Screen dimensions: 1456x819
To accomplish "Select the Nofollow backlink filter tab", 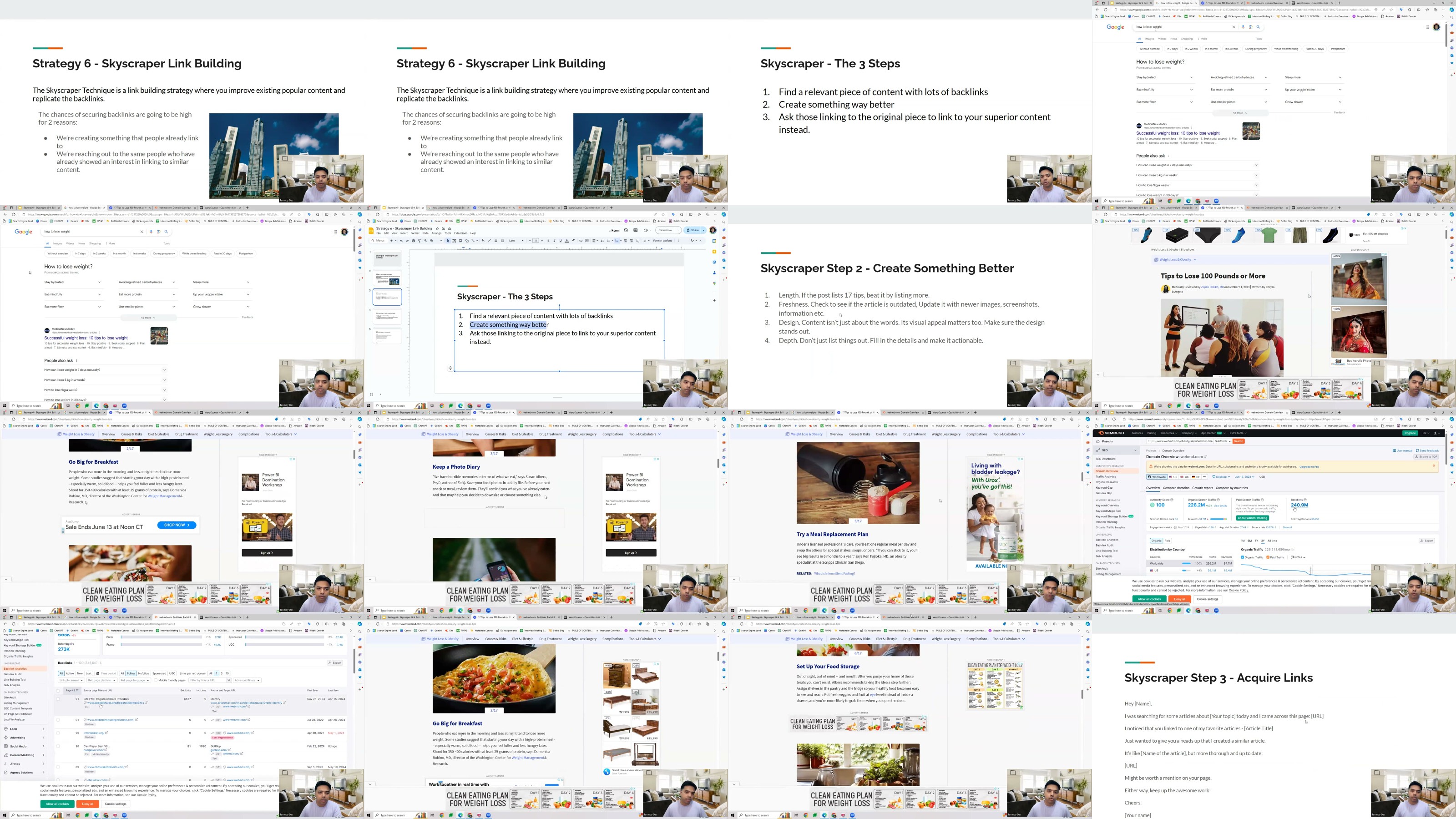I will pos(144,674).
